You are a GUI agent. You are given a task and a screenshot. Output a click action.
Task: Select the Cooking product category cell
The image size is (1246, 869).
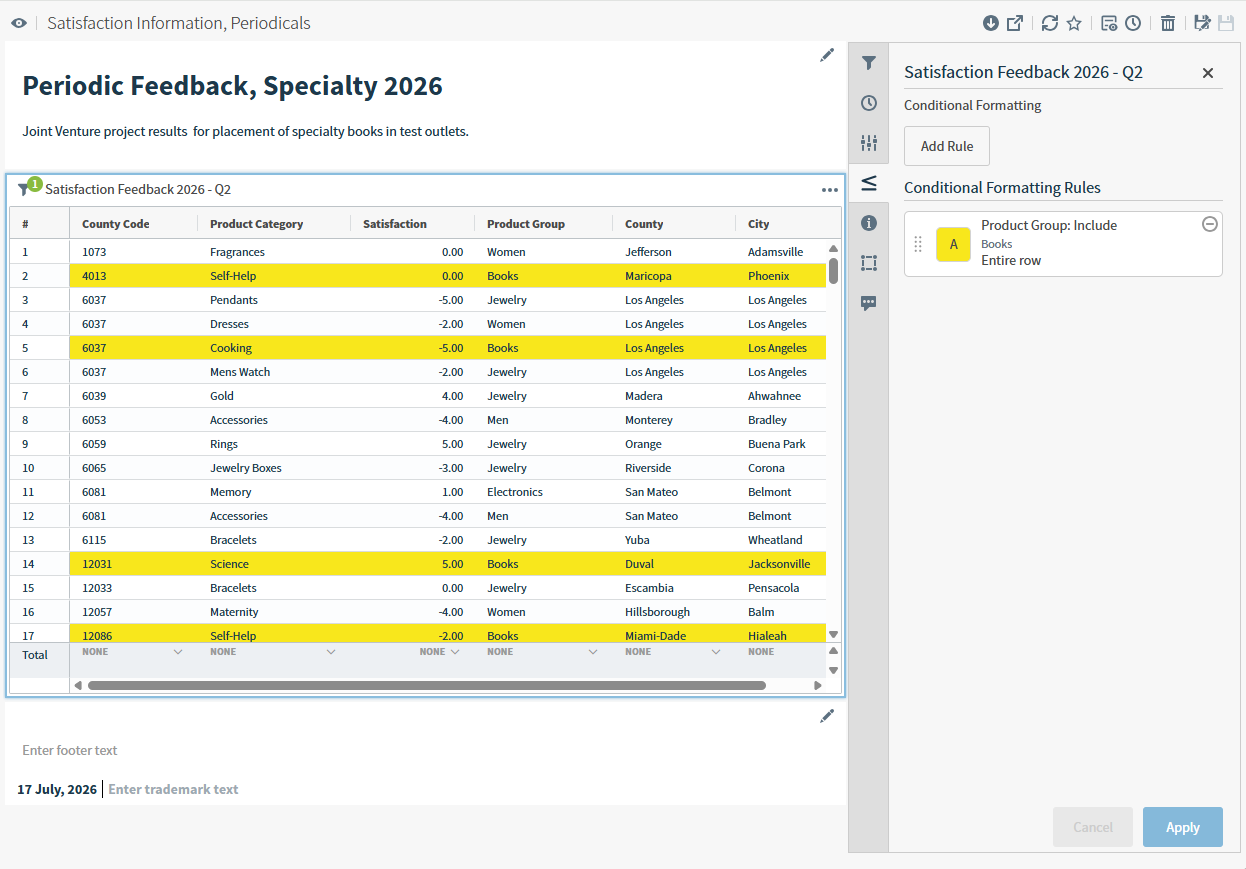coord(274,348)
